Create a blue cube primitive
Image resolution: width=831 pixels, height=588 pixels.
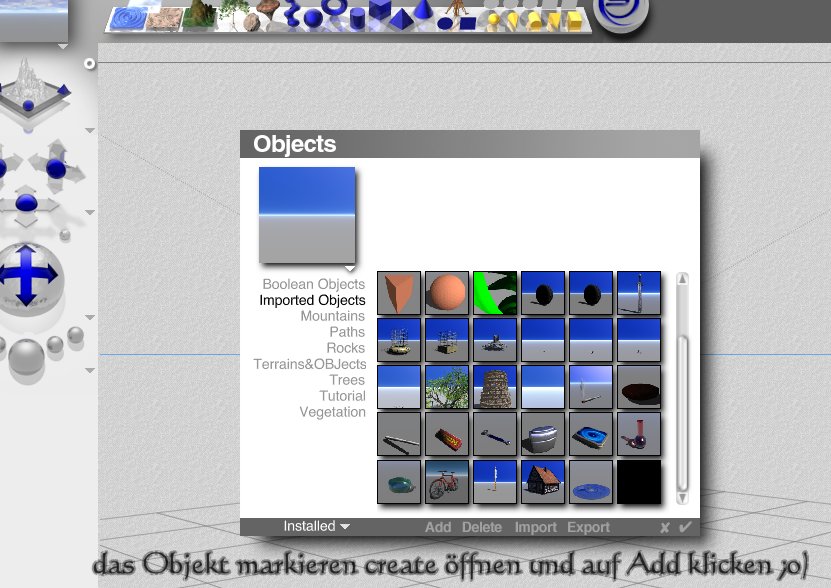pyautogui.click(x=379, y=8)
